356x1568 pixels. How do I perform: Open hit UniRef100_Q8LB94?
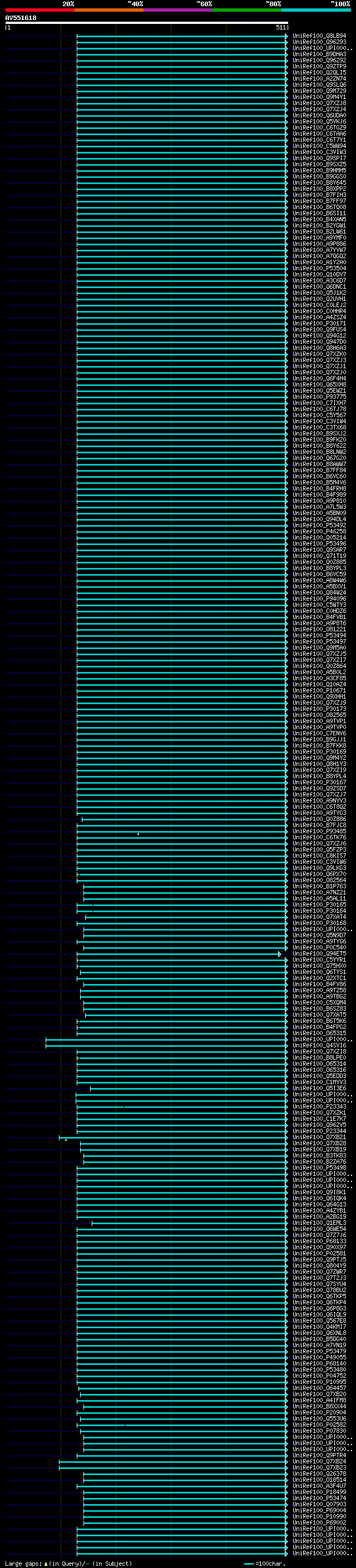(x=319, y=36)
